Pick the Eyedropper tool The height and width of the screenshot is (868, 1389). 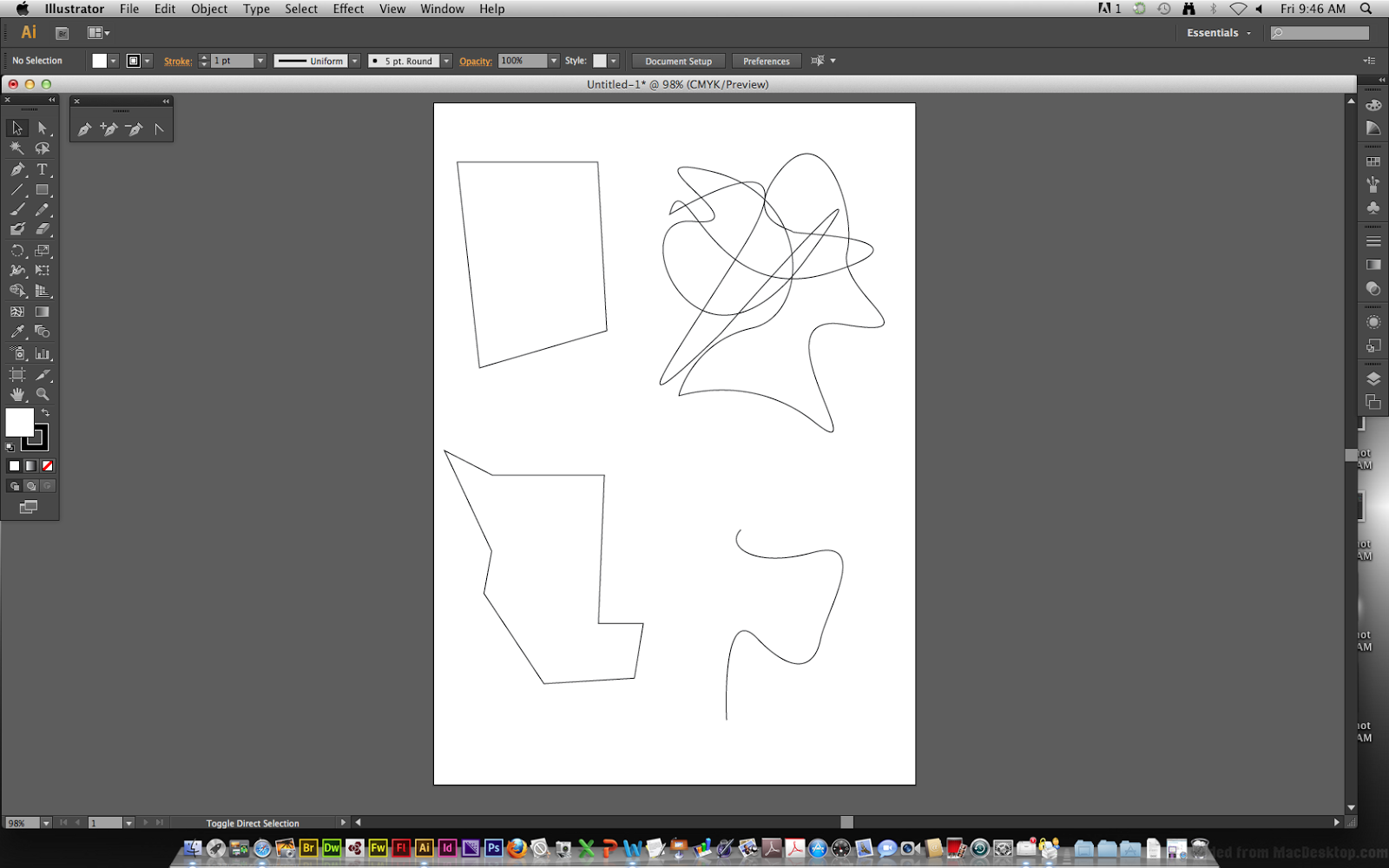tap(16, 332)
